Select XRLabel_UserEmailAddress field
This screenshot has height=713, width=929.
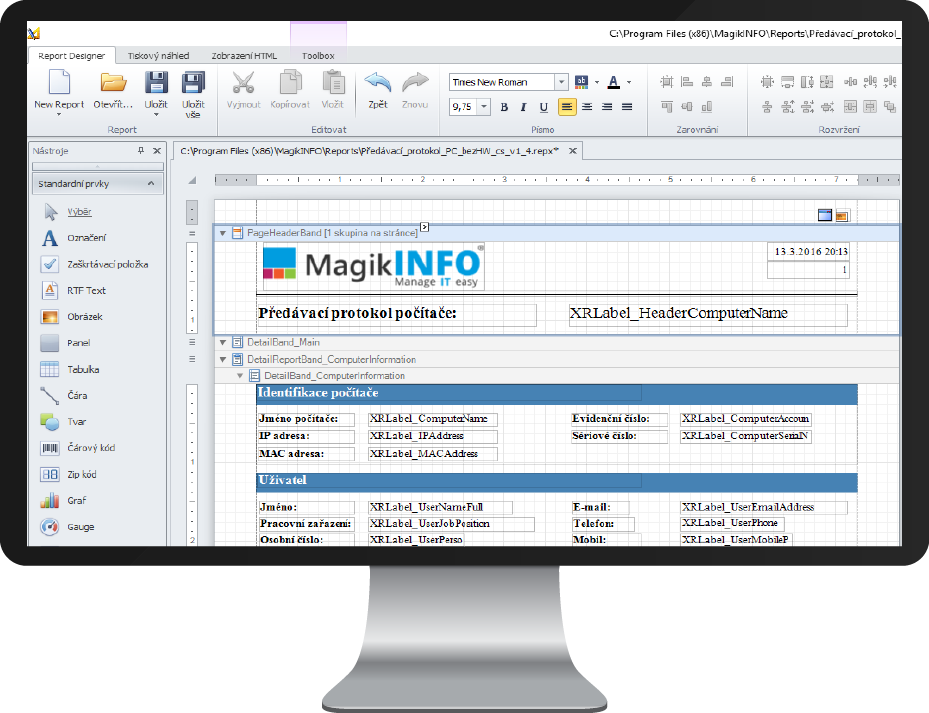764,507
